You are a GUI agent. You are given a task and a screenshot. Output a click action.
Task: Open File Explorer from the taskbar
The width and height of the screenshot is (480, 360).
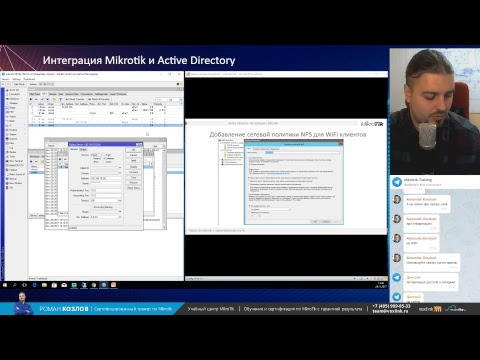44,285
